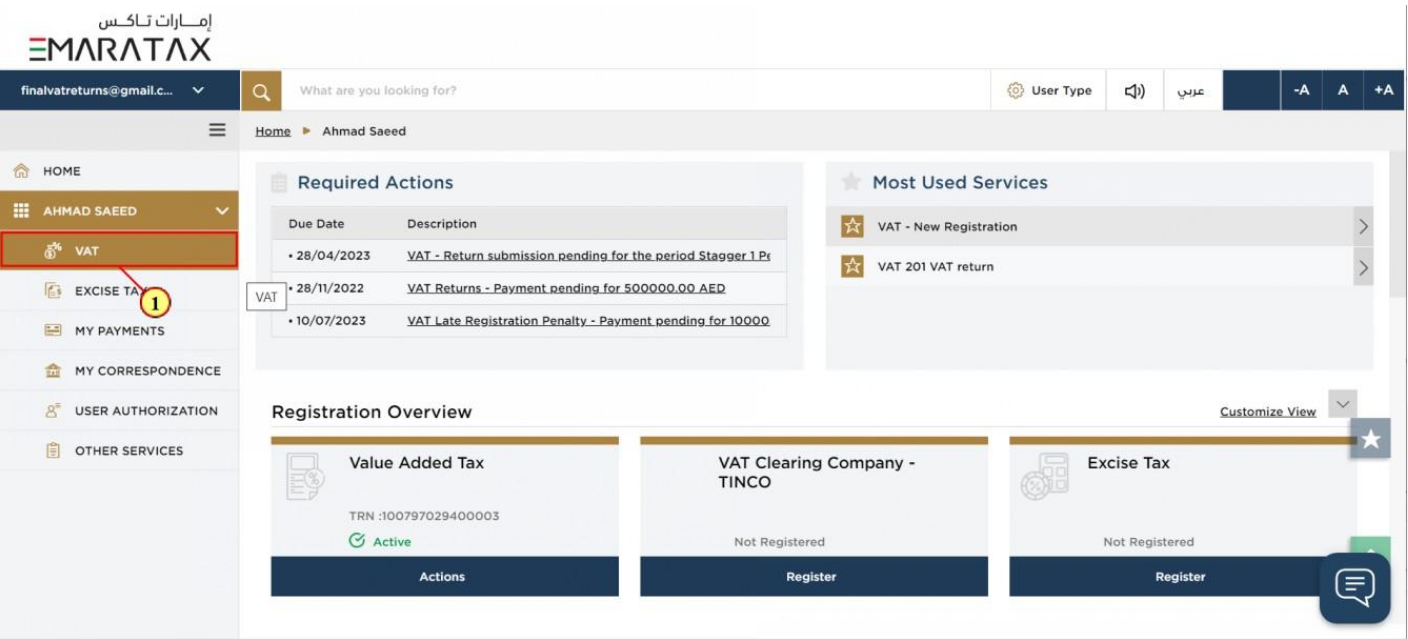The image size is (1408, 639).
Task: Select HOME in the sidebar
Action: [119, 171]
